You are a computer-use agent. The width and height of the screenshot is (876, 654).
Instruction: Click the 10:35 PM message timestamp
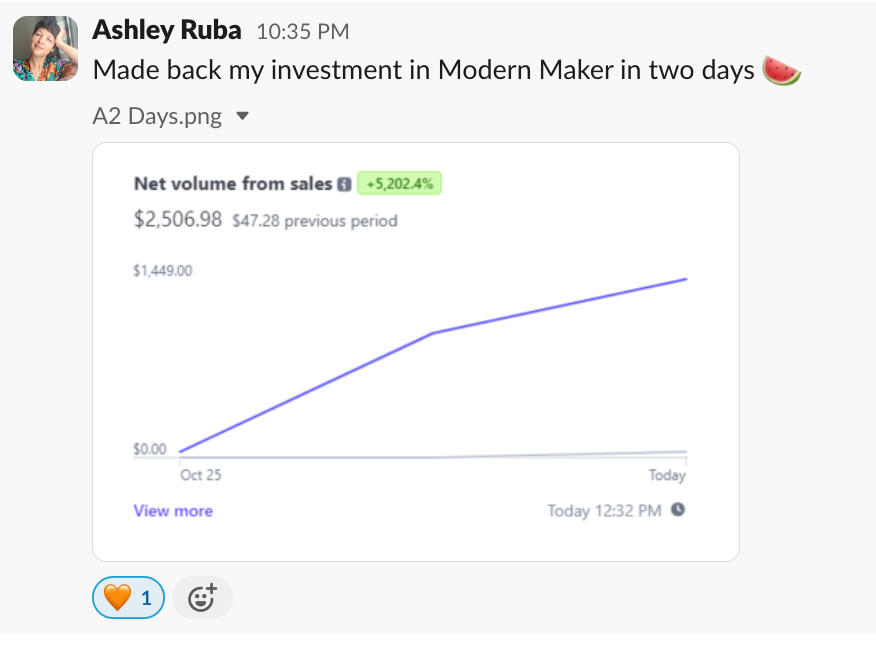[x=302, y=32]
